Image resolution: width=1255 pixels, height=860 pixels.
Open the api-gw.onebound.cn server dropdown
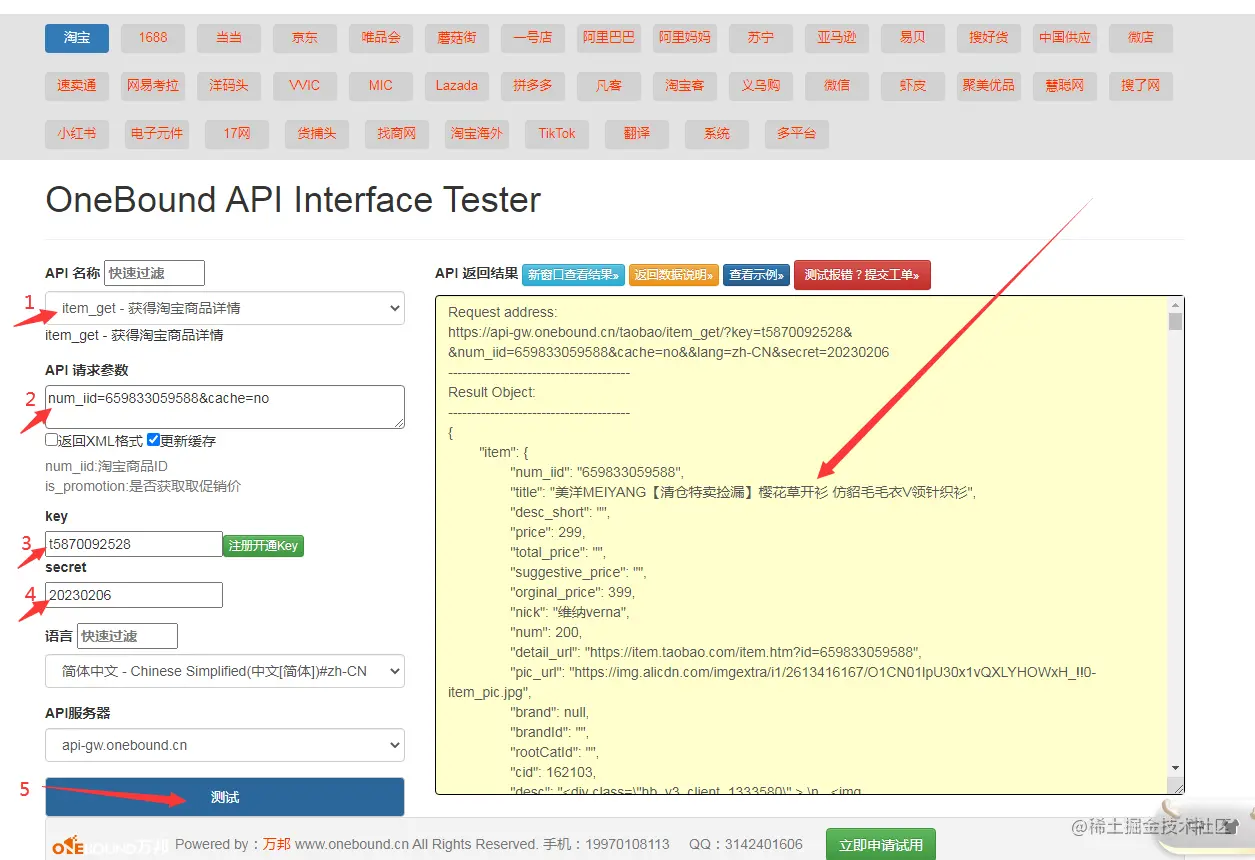[x=225, y=745]
